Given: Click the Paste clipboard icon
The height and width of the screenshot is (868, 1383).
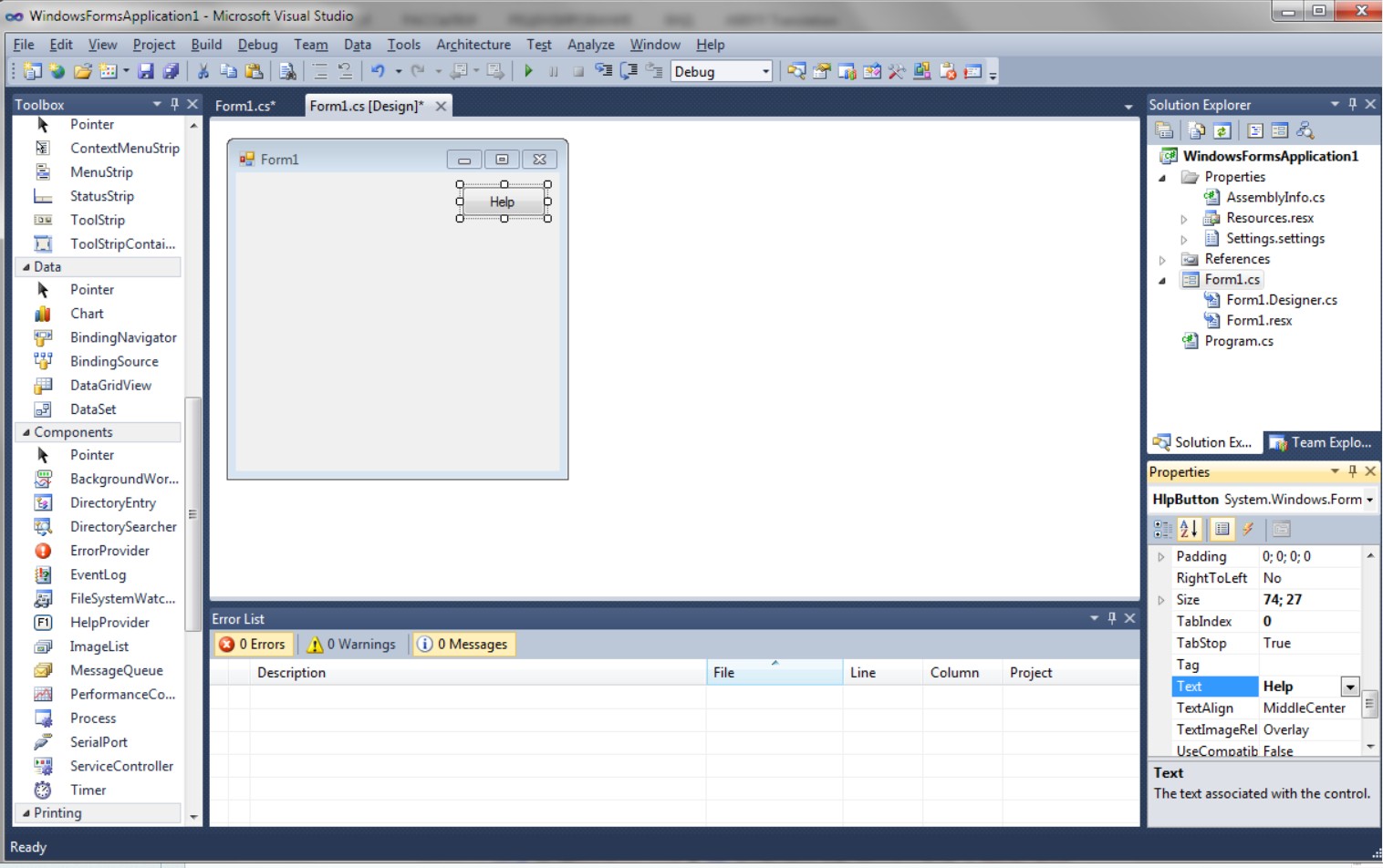Looking at the screenshot, I should click(x=255, y=71).
